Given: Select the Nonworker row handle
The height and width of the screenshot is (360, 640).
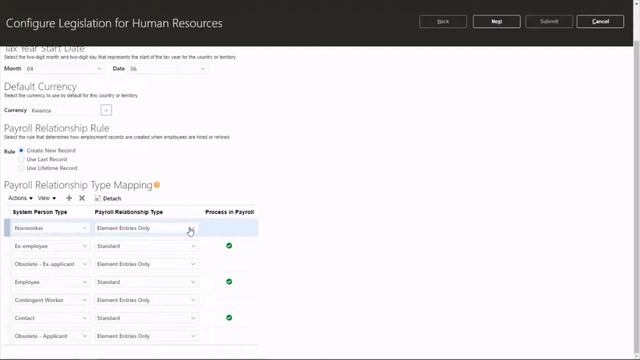Looking at the screenshot, I should (x=7, y=228).
